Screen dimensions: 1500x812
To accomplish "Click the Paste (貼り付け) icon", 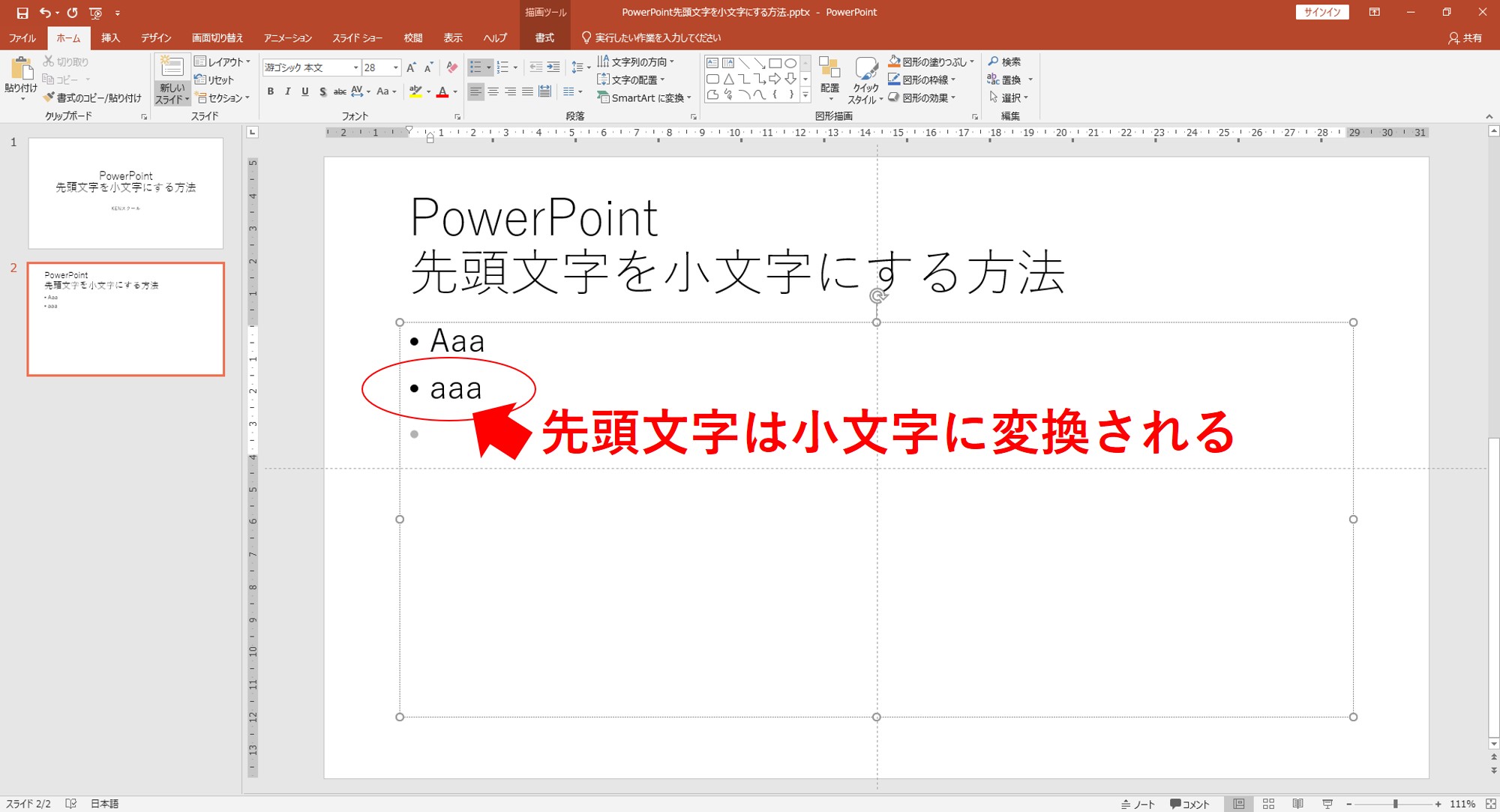I will [21, 70].
